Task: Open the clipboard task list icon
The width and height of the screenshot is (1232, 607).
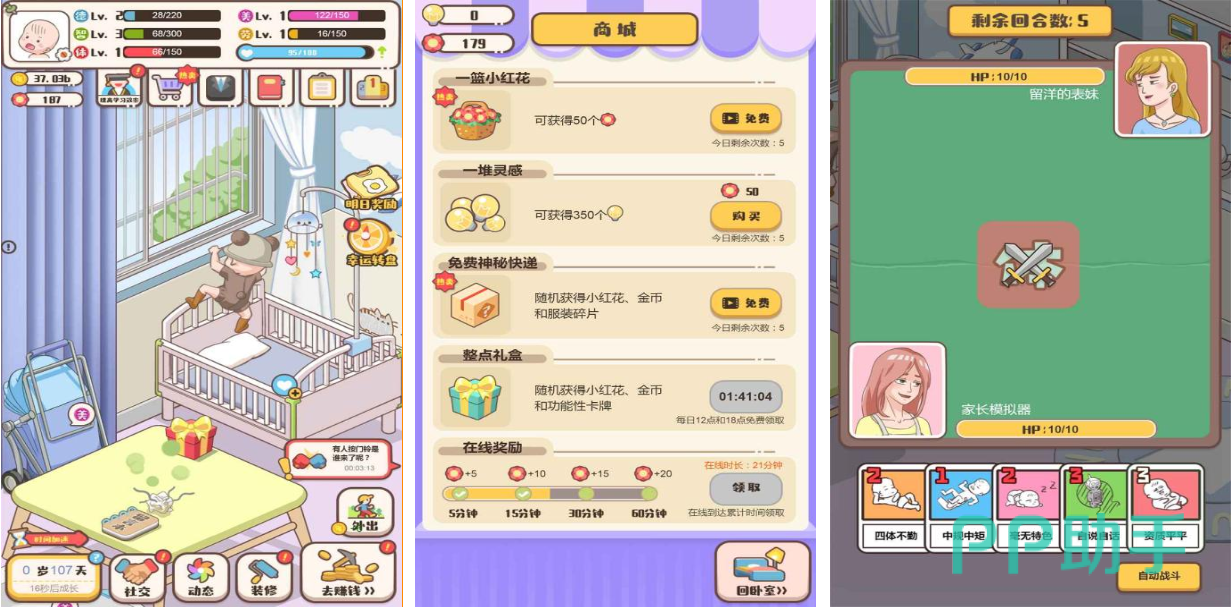Action: [322, 87]
